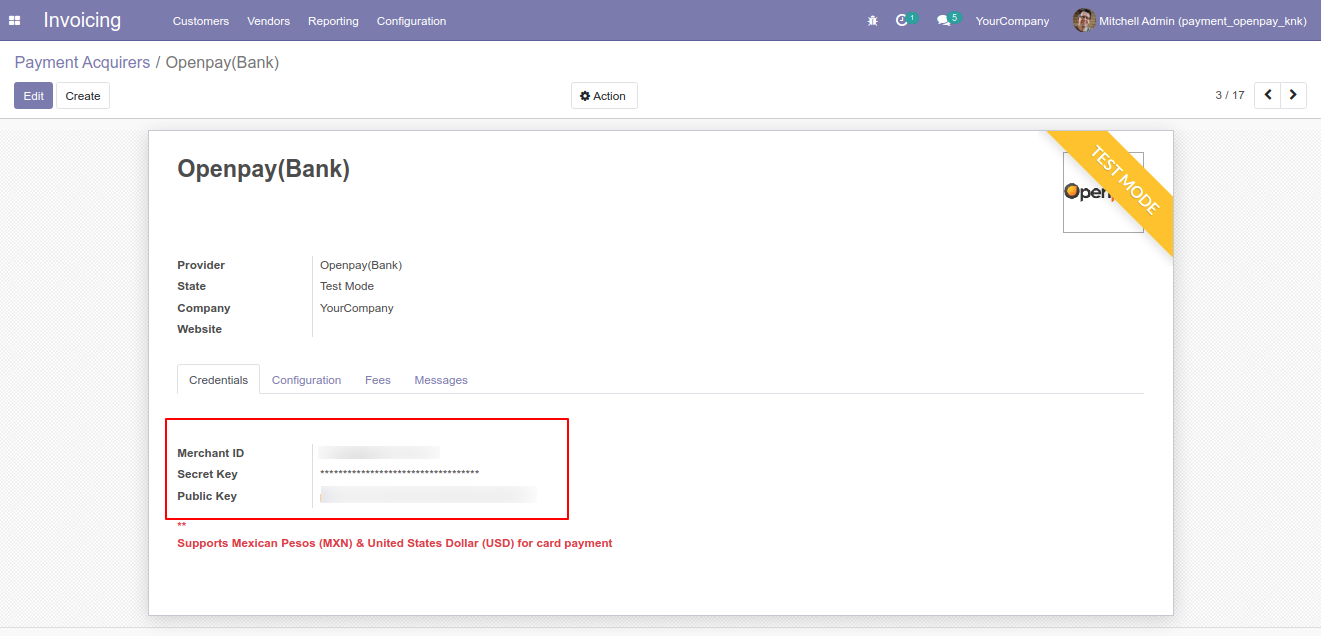Open the Configuration top menu
The width and height of the screenshot is (1321, 636).
pos(411,21)
